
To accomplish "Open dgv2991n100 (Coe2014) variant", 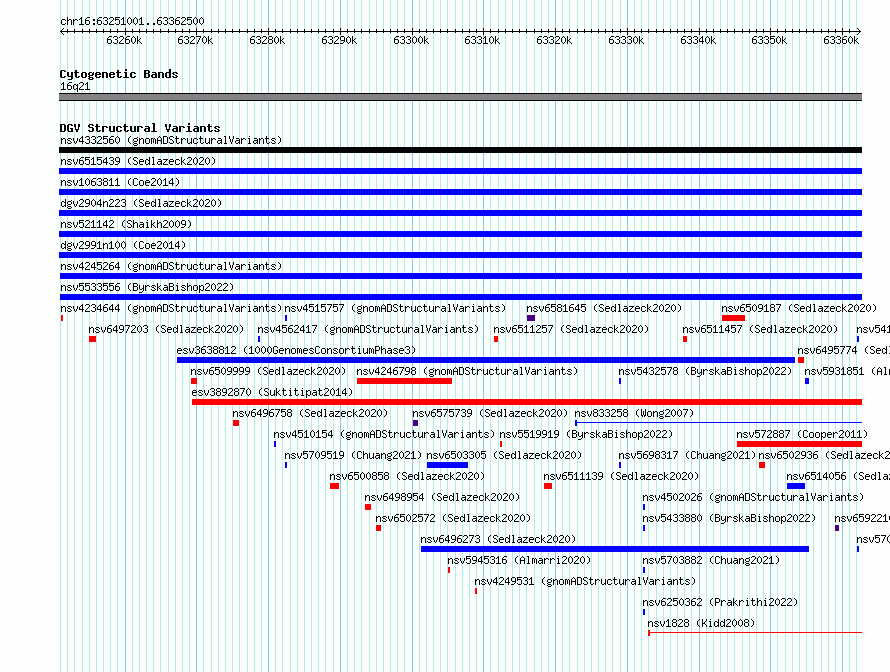I will click(x=123, y=245).
